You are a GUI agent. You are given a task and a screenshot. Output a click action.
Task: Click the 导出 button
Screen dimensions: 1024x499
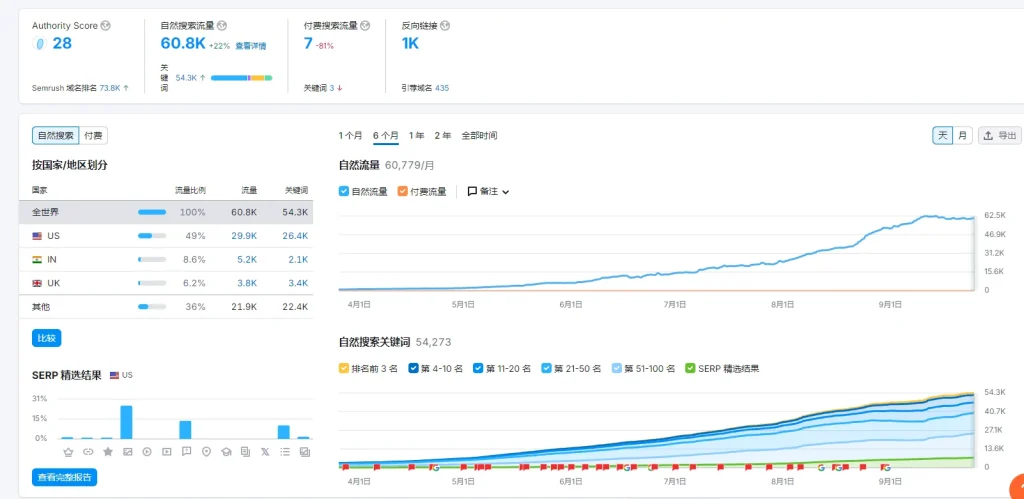1000,136
